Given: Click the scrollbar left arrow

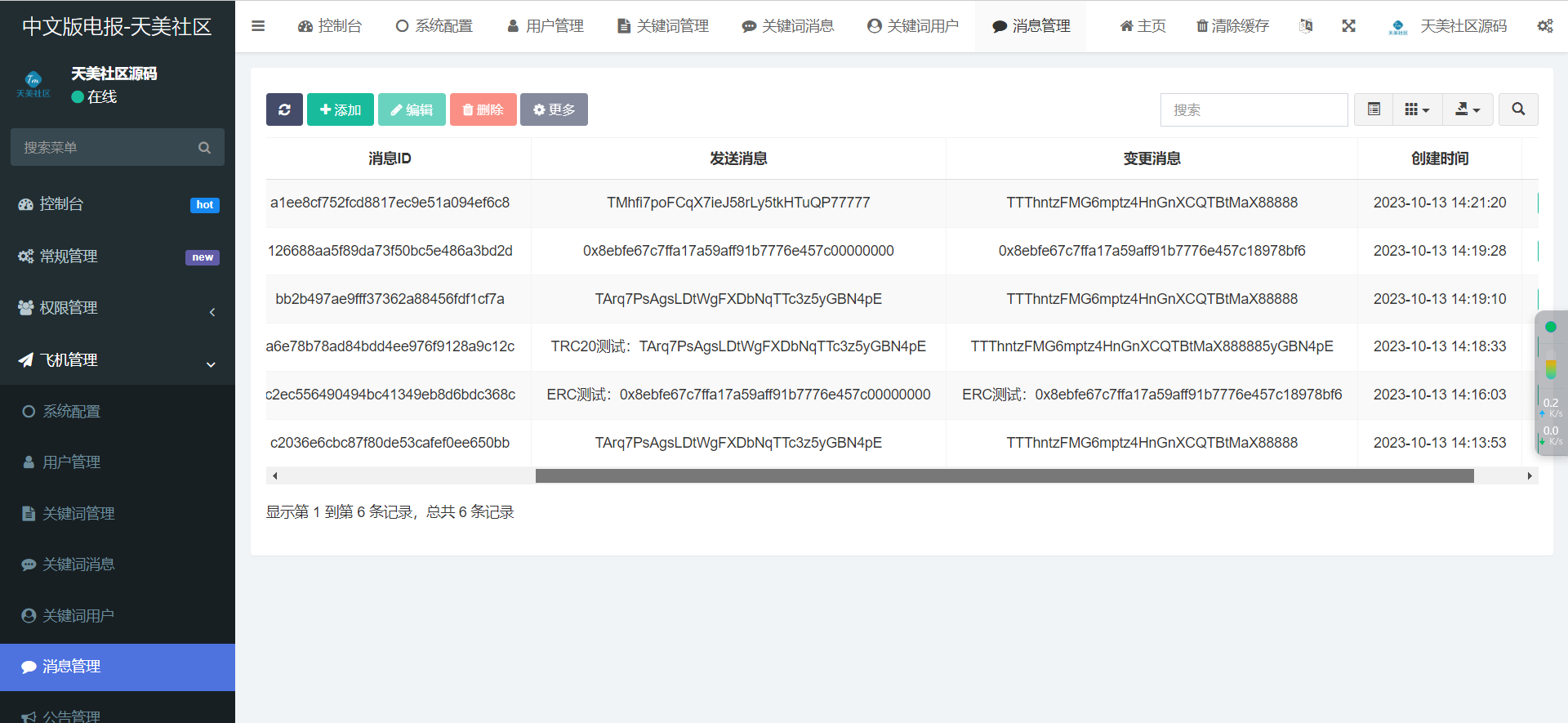Looking at the screenshot, I should [274, 475].
